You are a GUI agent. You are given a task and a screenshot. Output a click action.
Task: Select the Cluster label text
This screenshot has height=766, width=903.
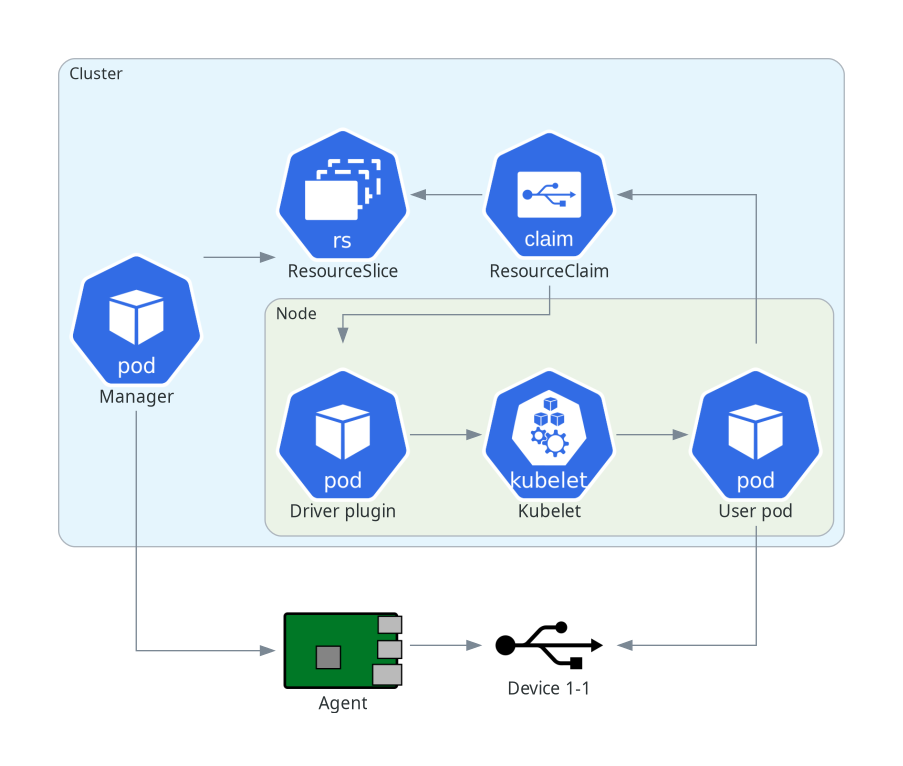[x=95, y=73]
